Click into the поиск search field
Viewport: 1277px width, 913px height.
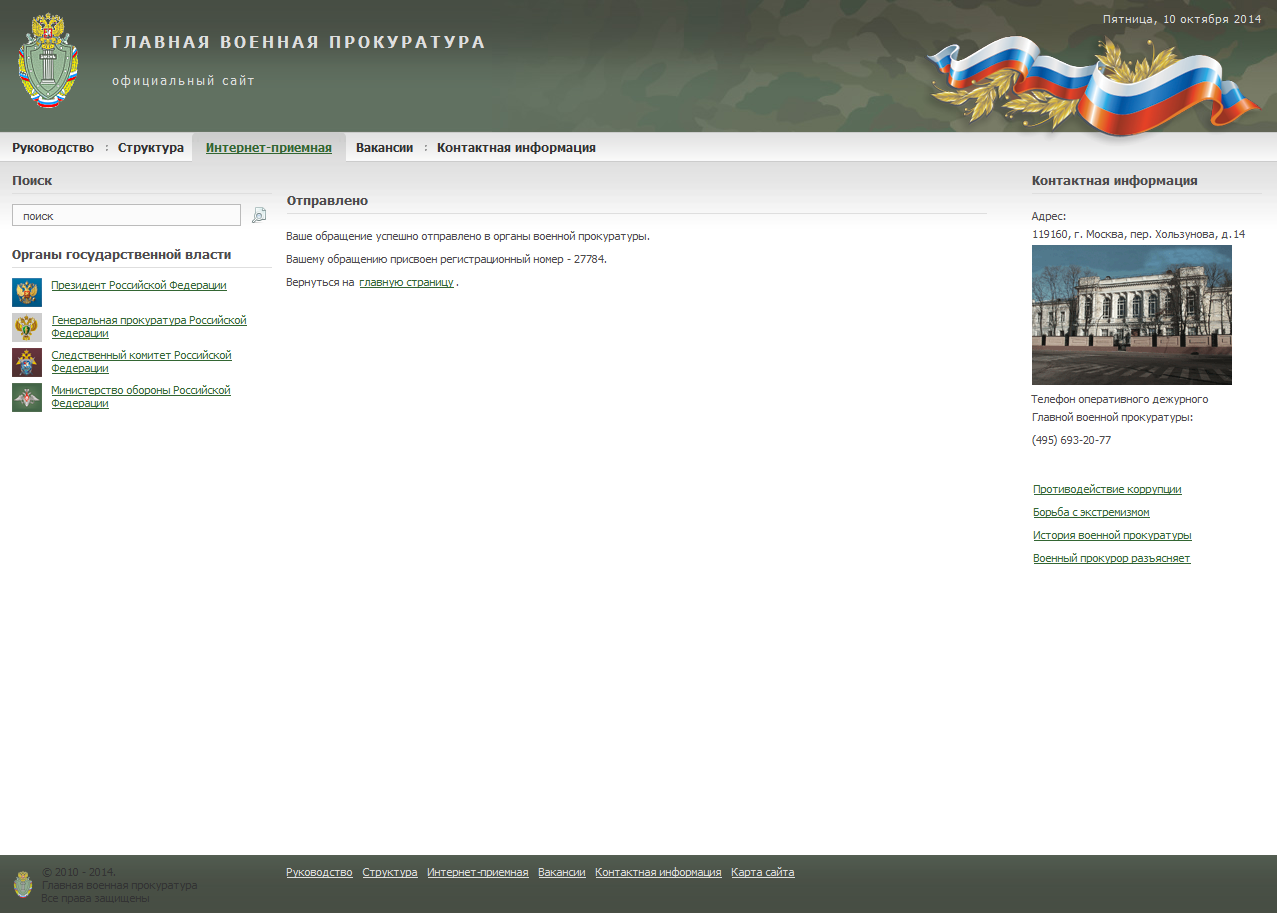pos(126,215)
